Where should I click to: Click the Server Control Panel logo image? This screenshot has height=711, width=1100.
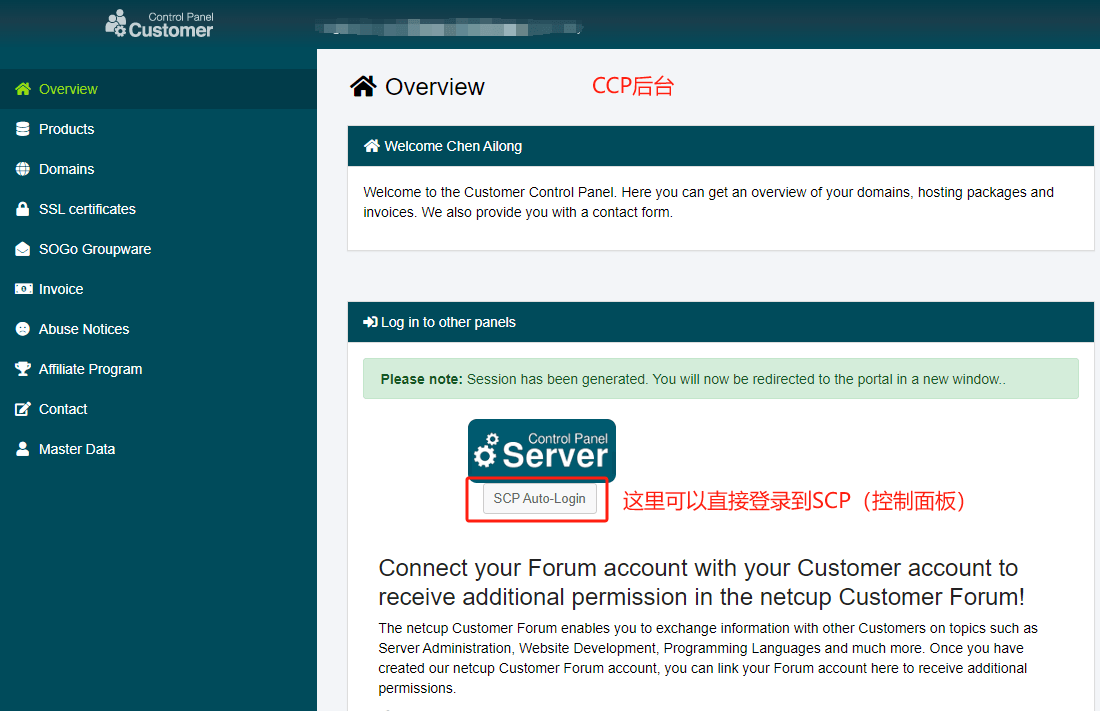pos(541,450)
